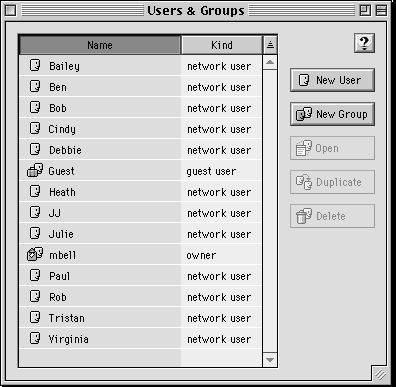The width and height of the screenshot is (396, 387).
Task: Select the Debbie row
Action: (140, 150)
